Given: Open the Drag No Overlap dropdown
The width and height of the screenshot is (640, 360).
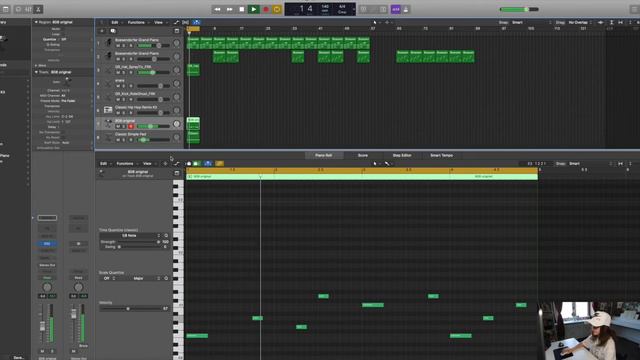Looking at the screenshot, I should pyautogui.click(x=580, y=22).
